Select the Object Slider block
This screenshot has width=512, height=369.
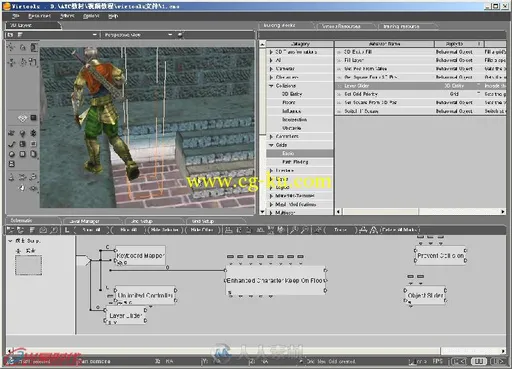(425, 295)
